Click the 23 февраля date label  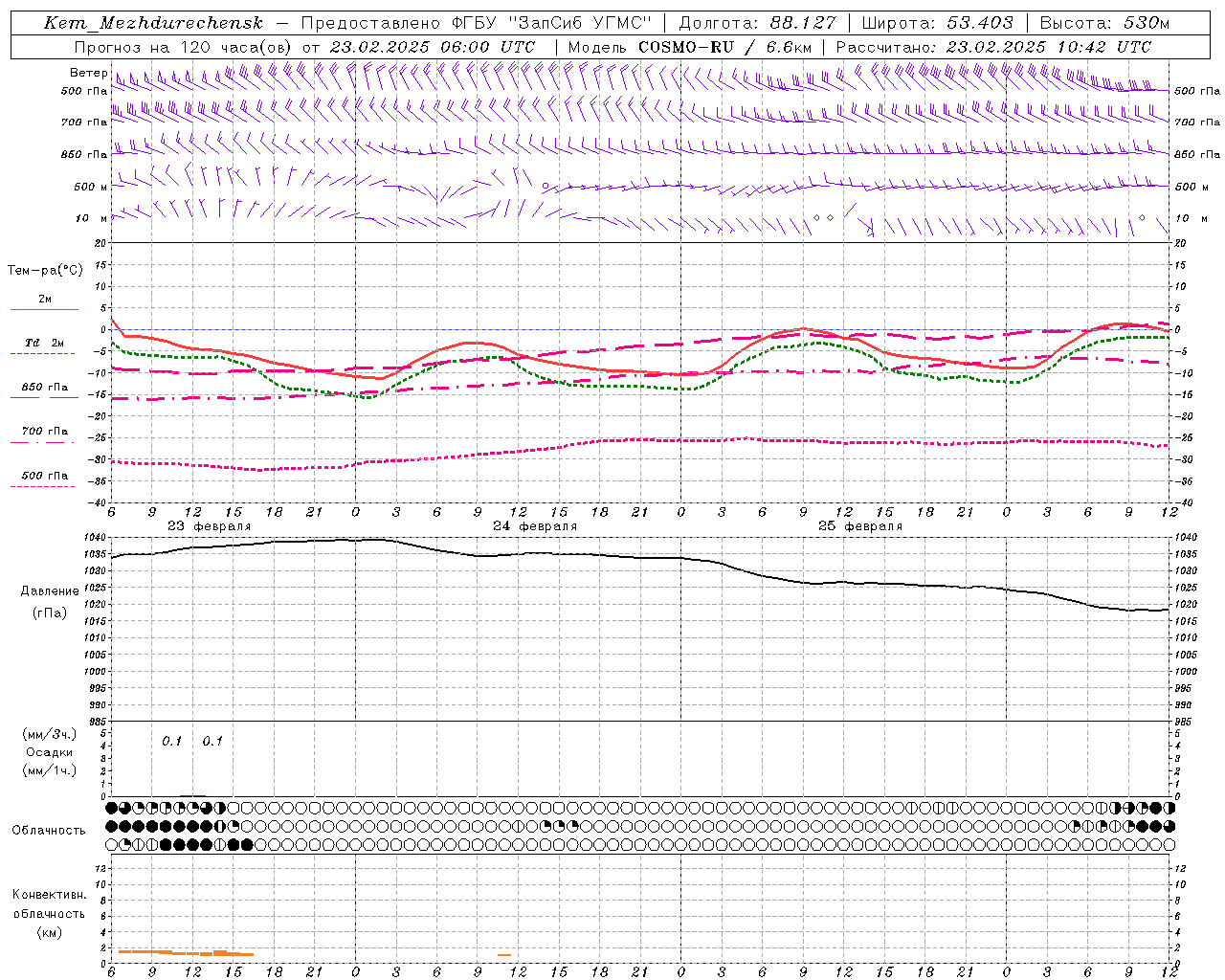pos(210,526)
